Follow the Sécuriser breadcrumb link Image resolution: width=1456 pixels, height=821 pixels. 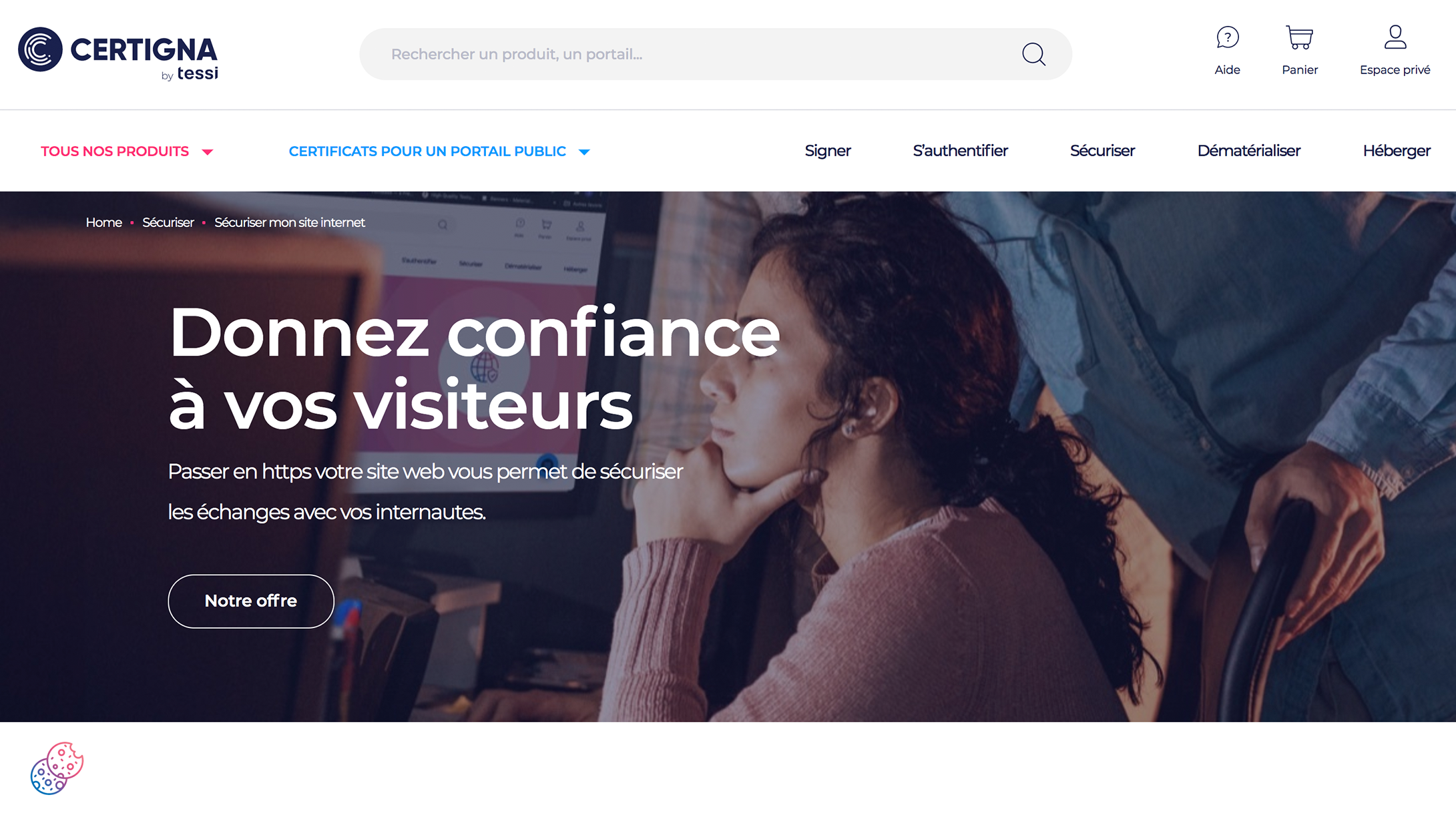pyautogui.click(x=168, y=222)
